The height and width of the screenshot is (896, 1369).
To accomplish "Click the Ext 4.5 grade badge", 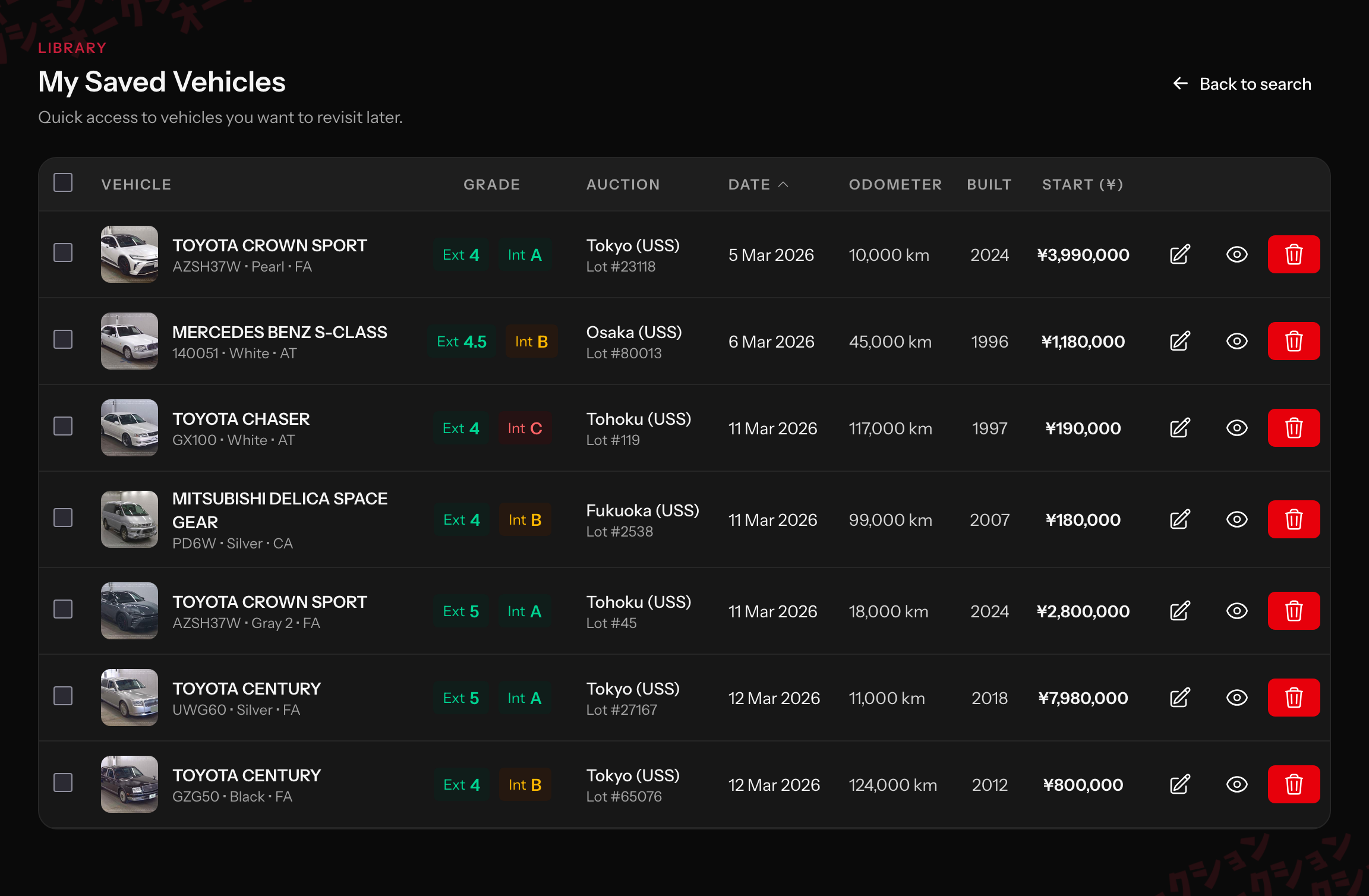I will point(462,342).
